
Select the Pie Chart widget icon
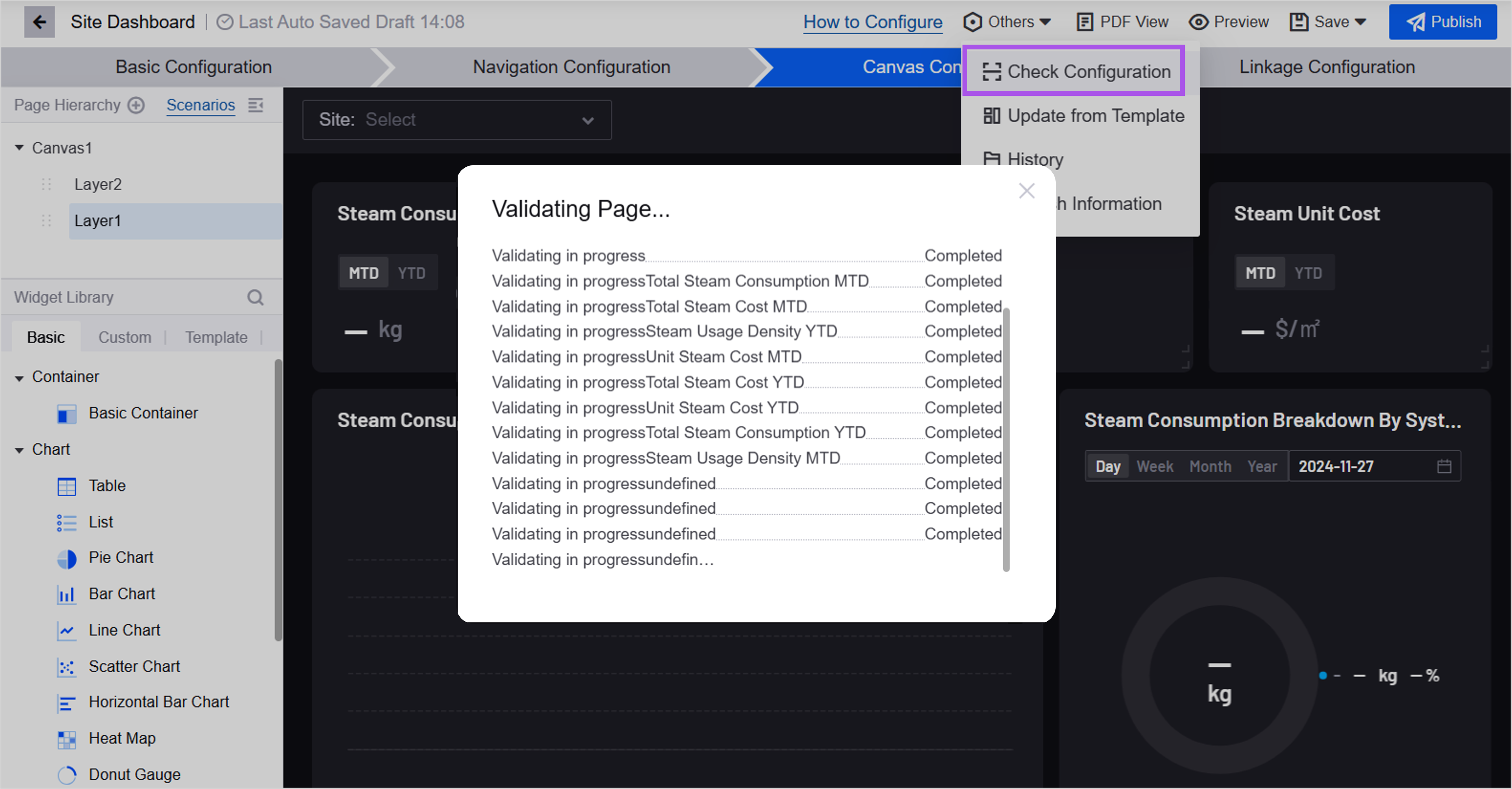pyautogui.click(x=66, y=558)
